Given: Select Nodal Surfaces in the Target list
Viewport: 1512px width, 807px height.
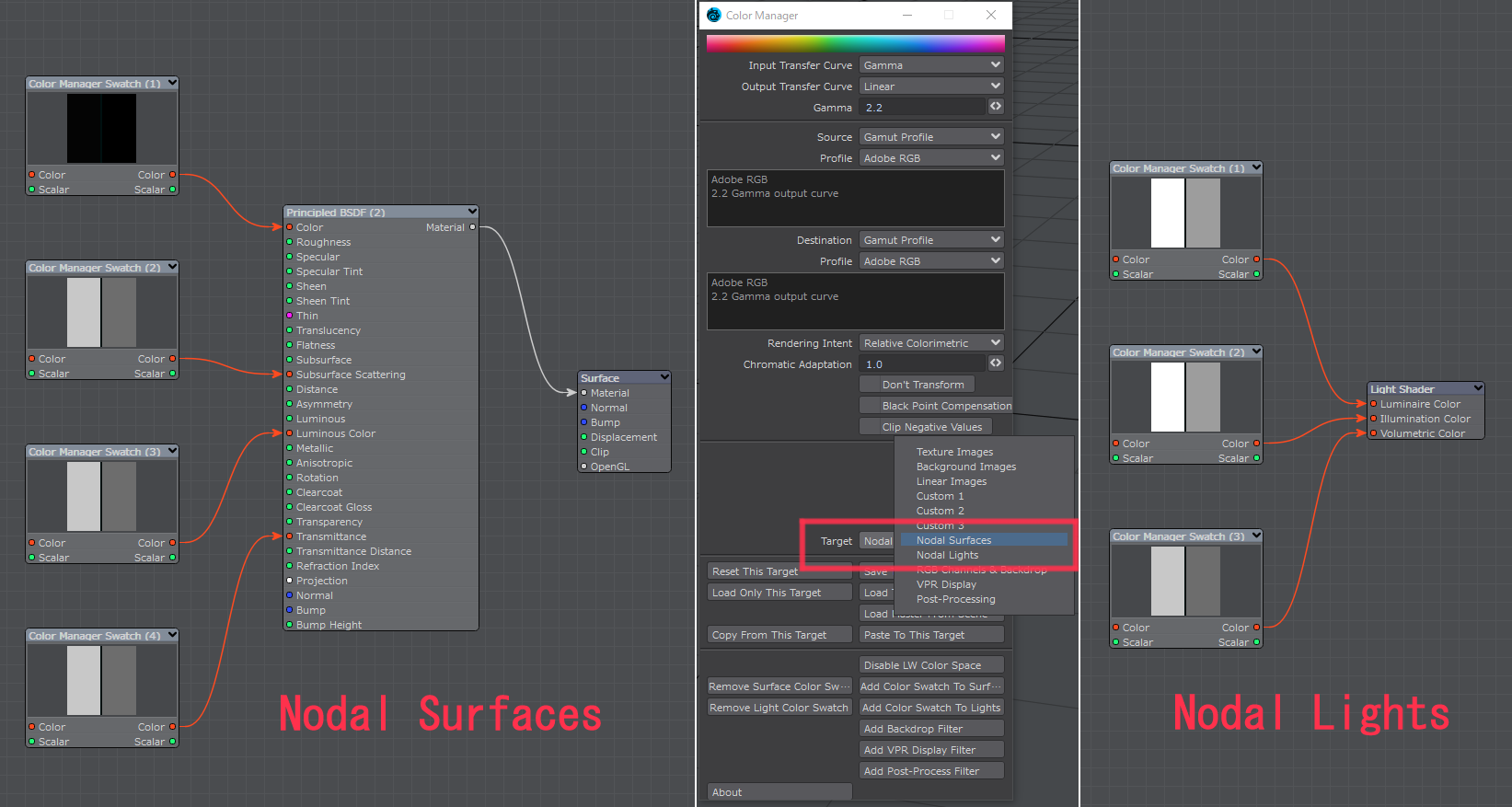Looking at the screenshot, I should tap(985, 540).
